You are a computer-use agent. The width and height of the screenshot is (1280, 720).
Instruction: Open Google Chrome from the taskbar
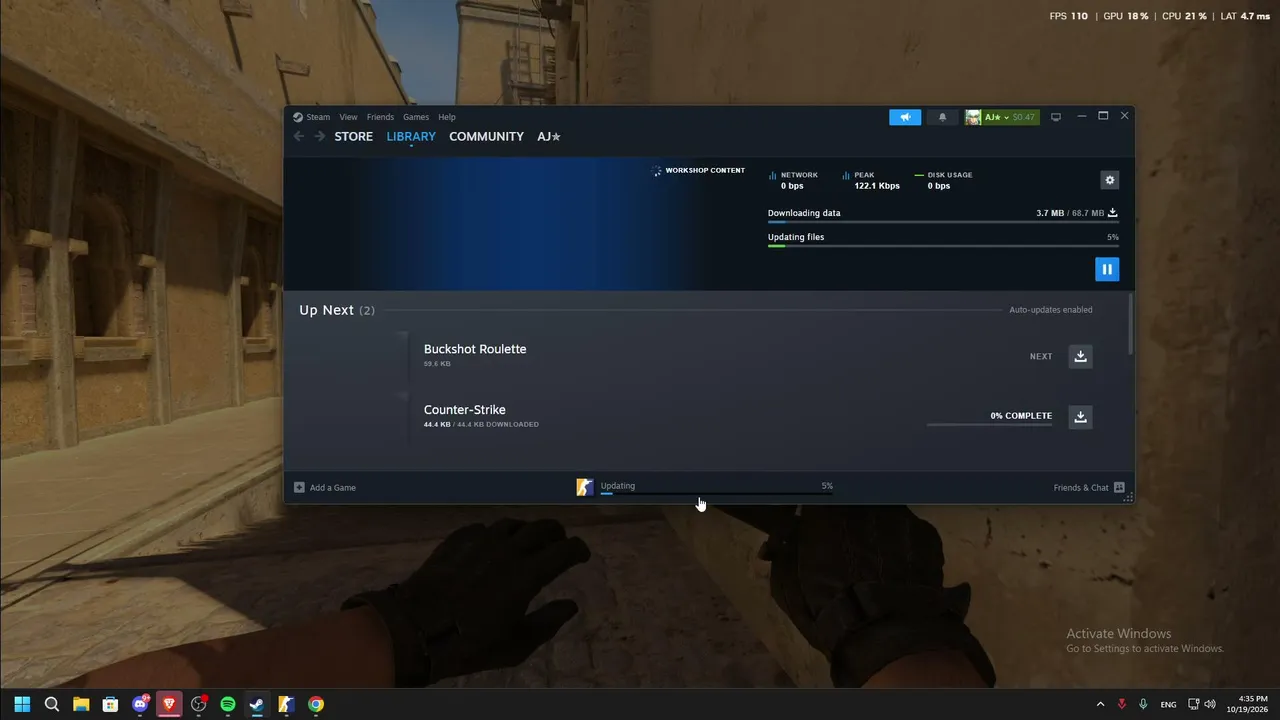click(x=316, y=704)
